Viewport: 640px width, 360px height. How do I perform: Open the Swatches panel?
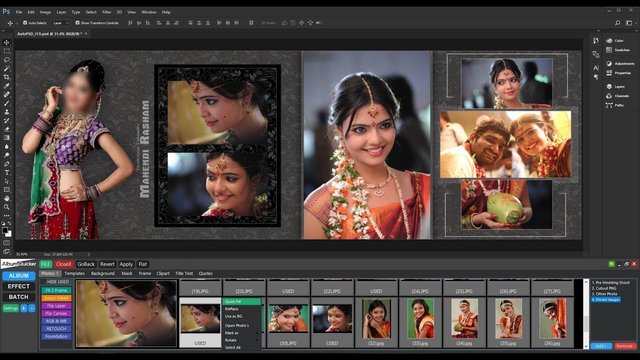click(x=617, y=50)
